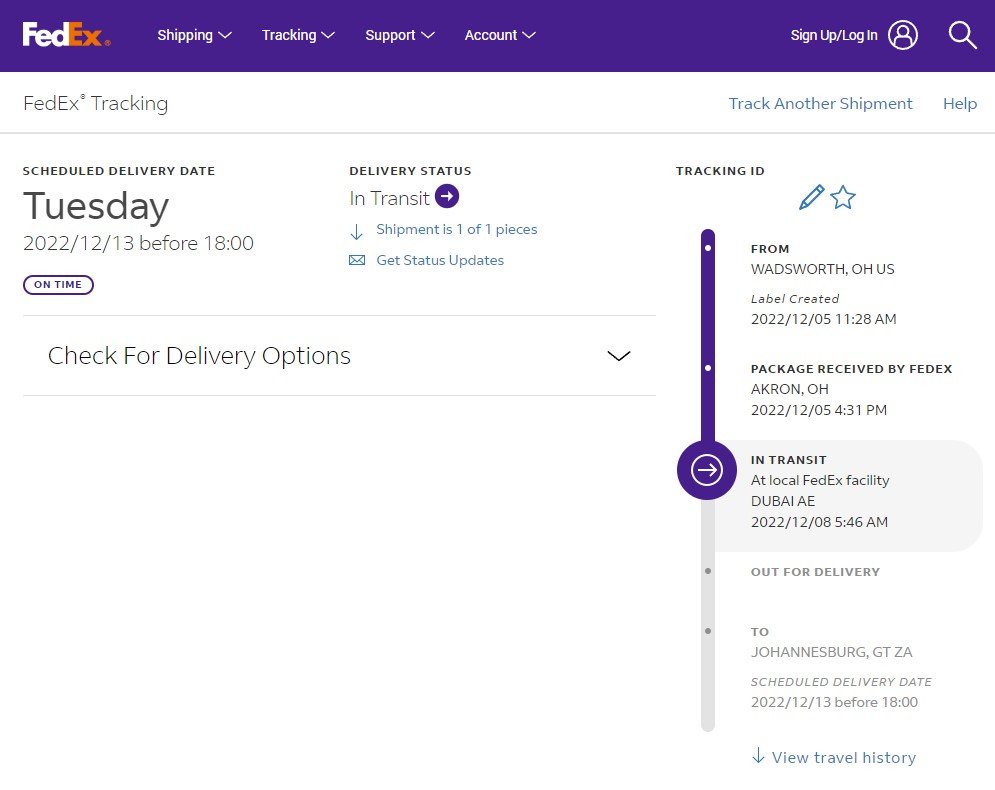Click the In Transit delivery status text

[390, 199]
